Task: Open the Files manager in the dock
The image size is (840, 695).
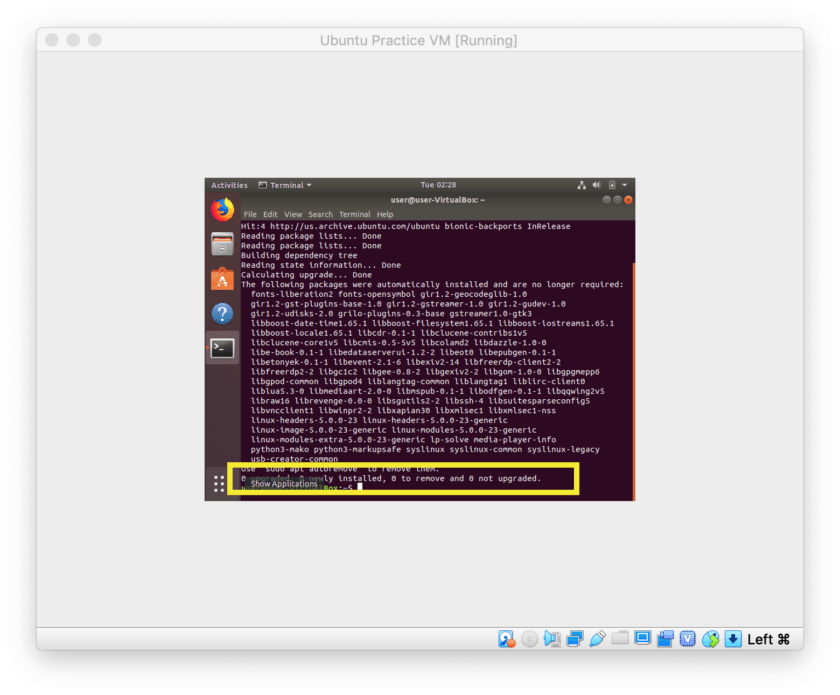Action: coord(222,244)
